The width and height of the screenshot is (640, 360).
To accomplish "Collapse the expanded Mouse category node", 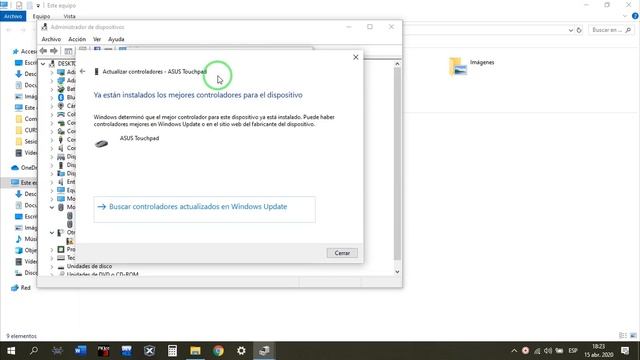I will coord(52,207).
